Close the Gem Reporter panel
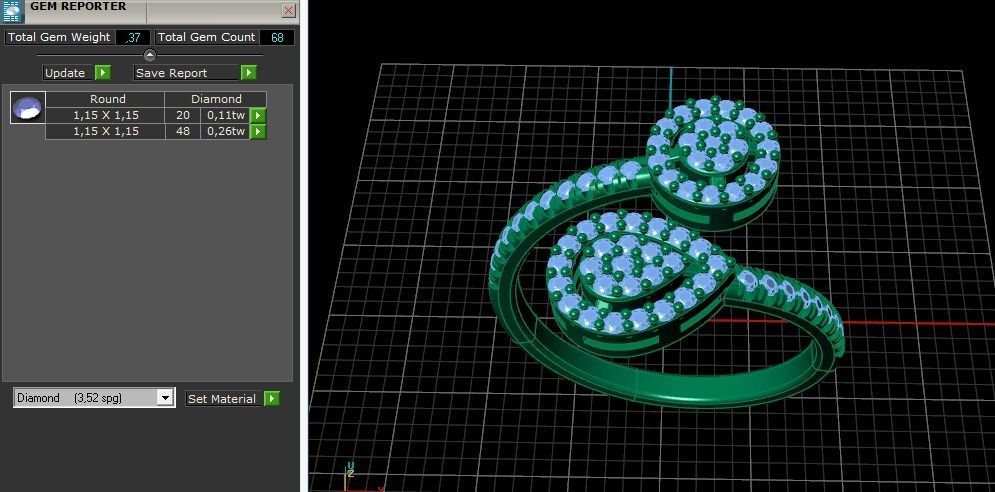 point(289,10)
